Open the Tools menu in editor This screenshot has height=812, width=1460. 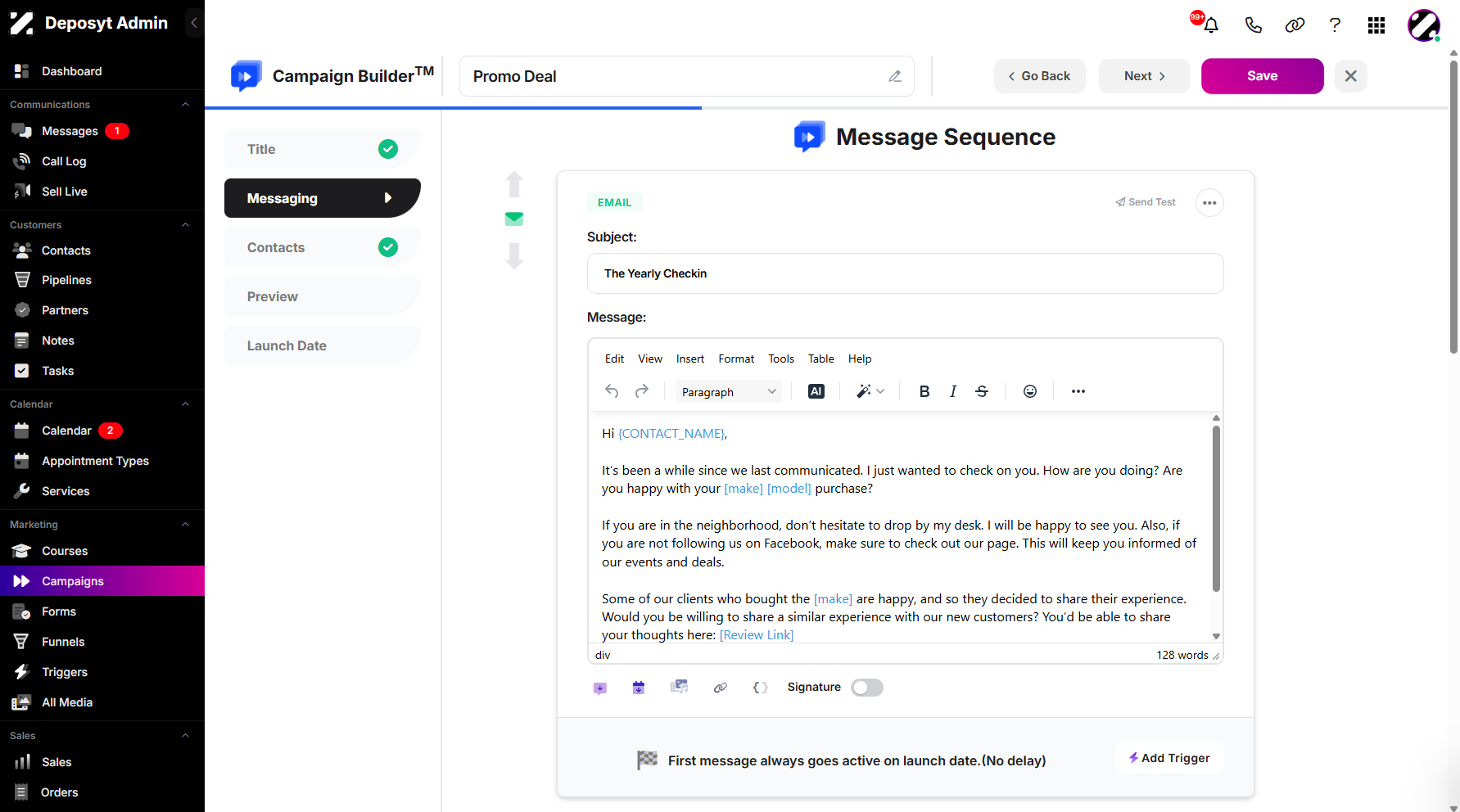coord(781,359)
